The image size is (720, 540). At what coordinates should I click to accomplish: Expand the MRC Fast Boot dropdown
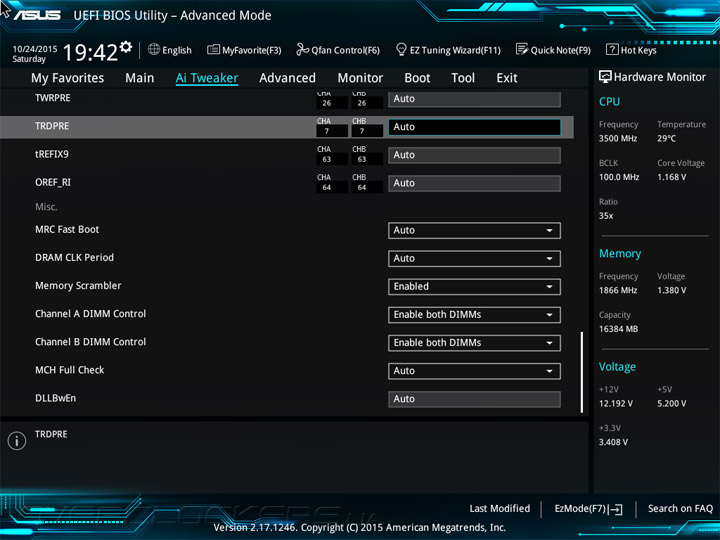point(474,231)
